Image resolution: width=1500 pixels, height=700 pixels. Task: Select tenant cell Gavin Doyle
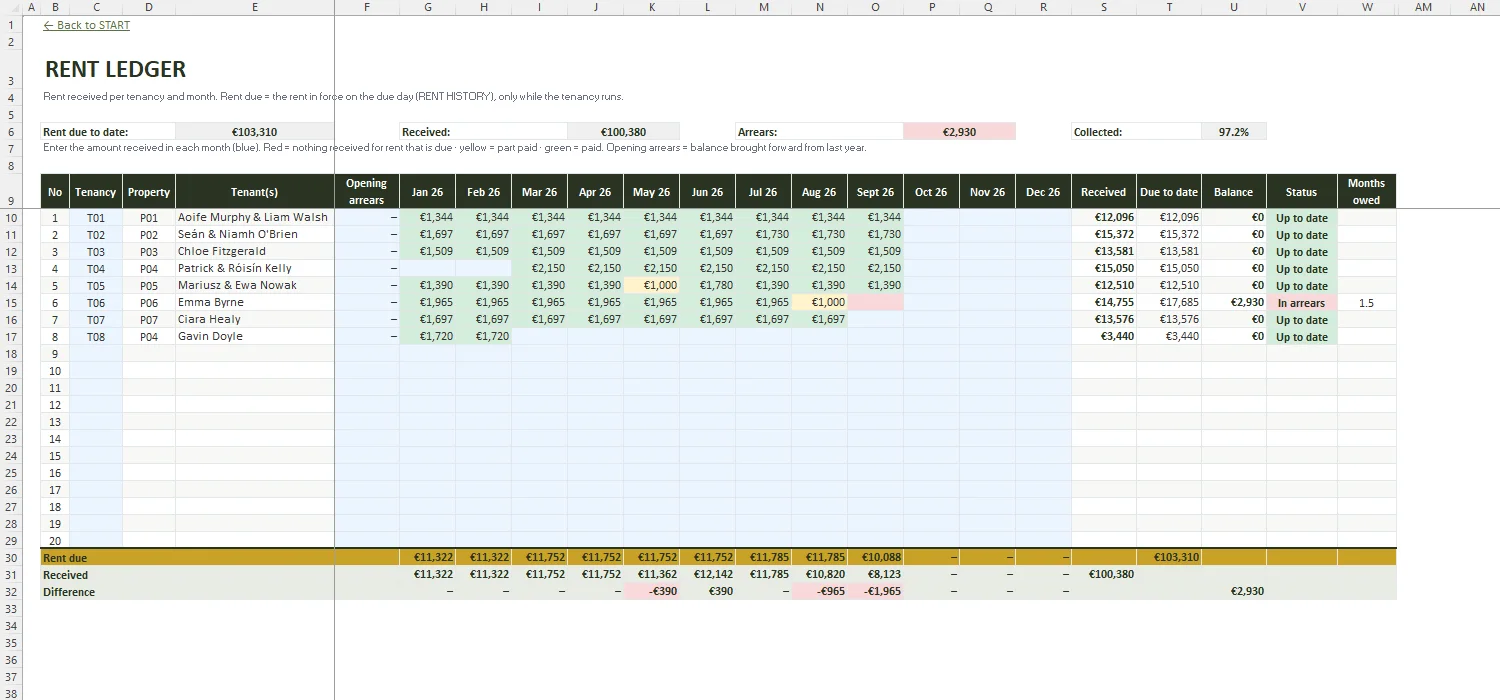(255, 336)
